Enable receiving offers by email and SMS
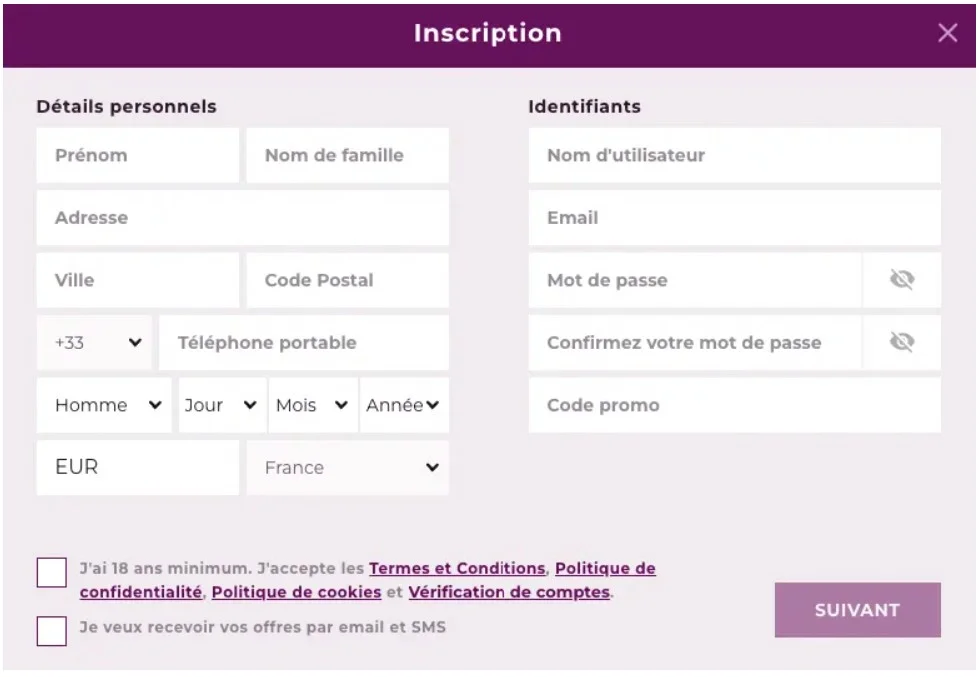The height and width of the screenshot is (677, 979). click(x=52, y=631)
